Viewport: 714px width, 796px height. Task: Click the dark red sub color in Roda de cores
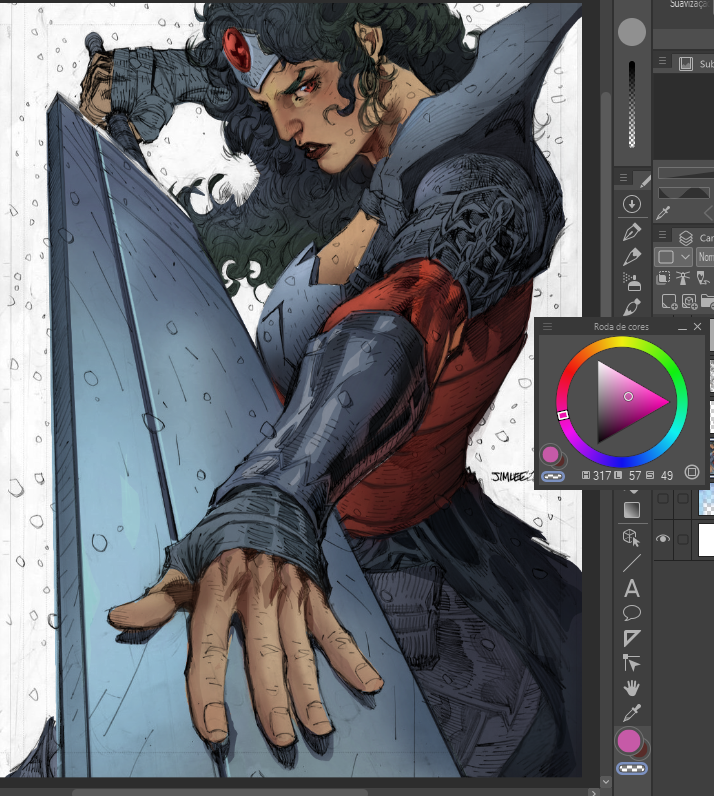coord(562,461)
